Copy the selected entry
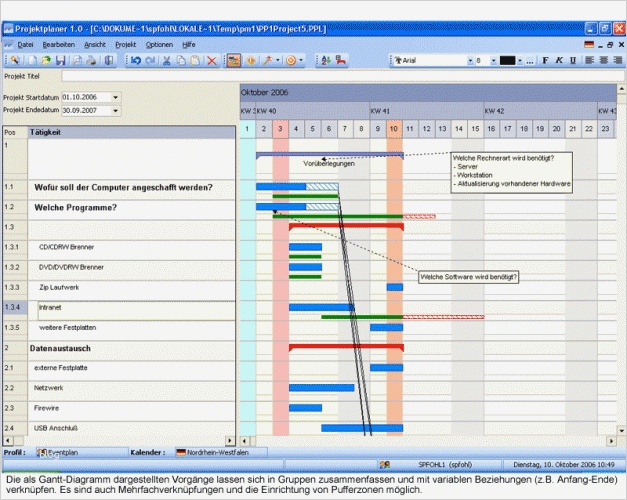This screenshot has height=500, width=627. [181, 60]
